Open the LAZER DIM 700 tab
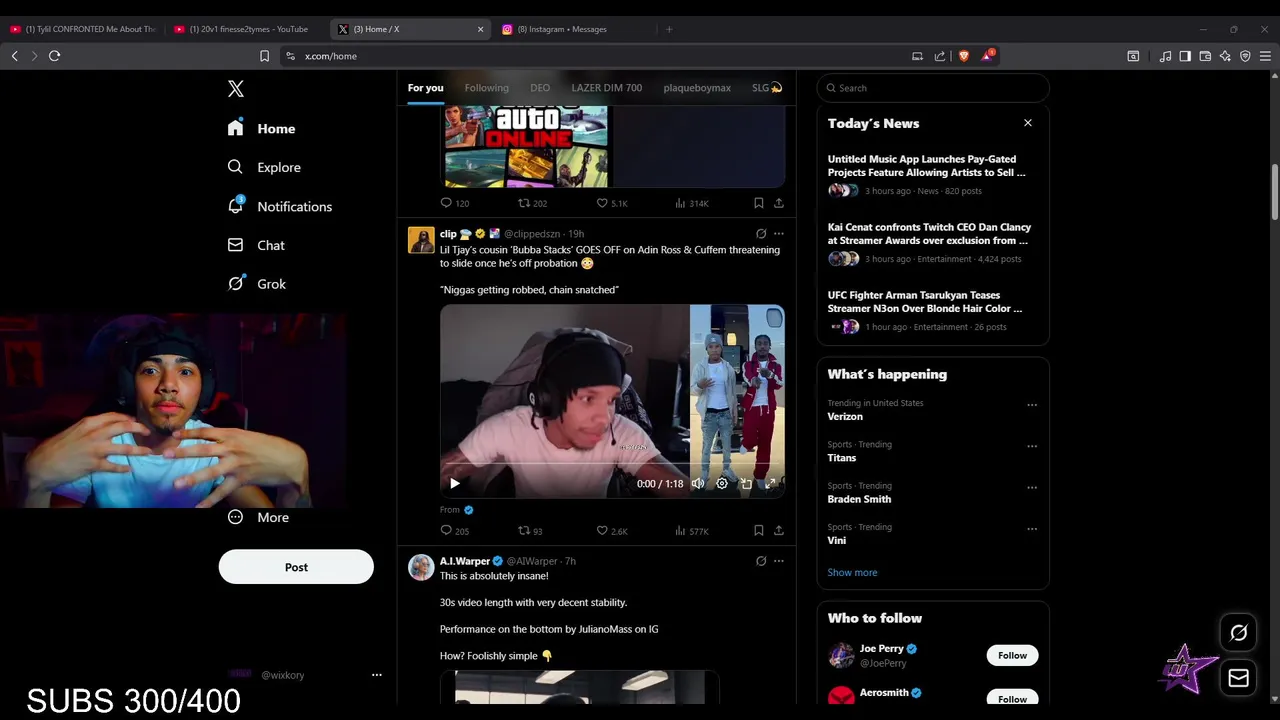The height and width of the screenshot is (720, 1280). 607,88
